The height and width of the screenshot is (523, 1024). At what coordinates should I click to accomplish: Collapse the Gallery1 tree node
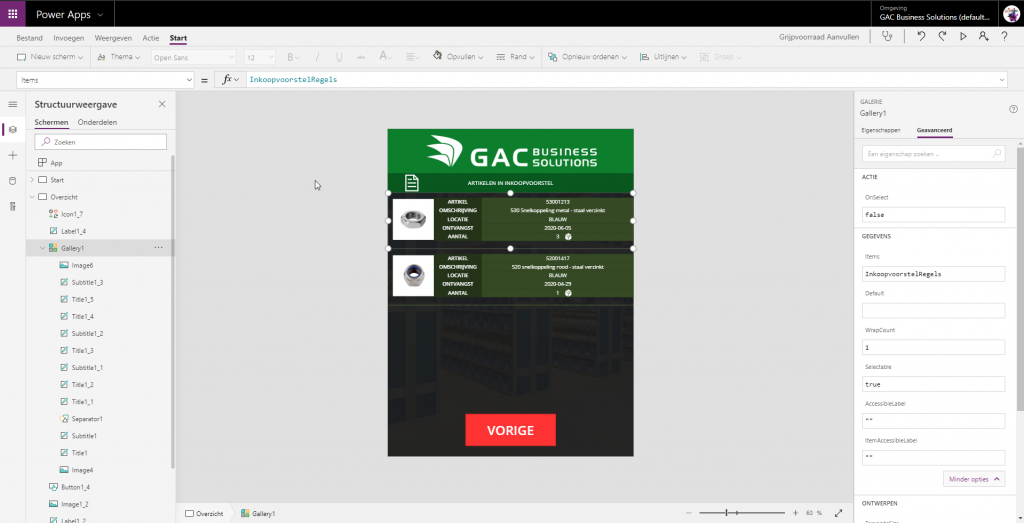click(x=42, y=247)
